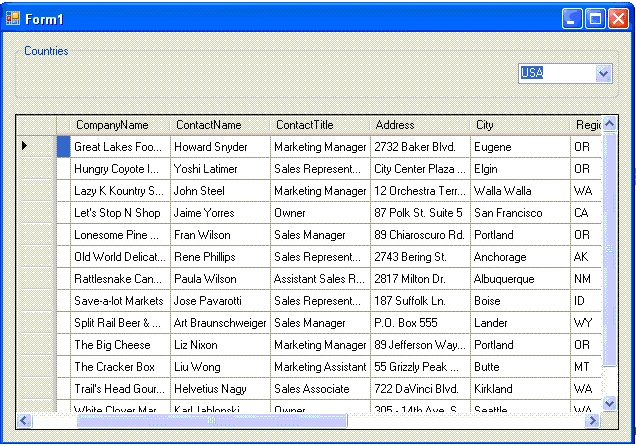
Task: Sort by CompanyName column header
Action: (120, 125)
